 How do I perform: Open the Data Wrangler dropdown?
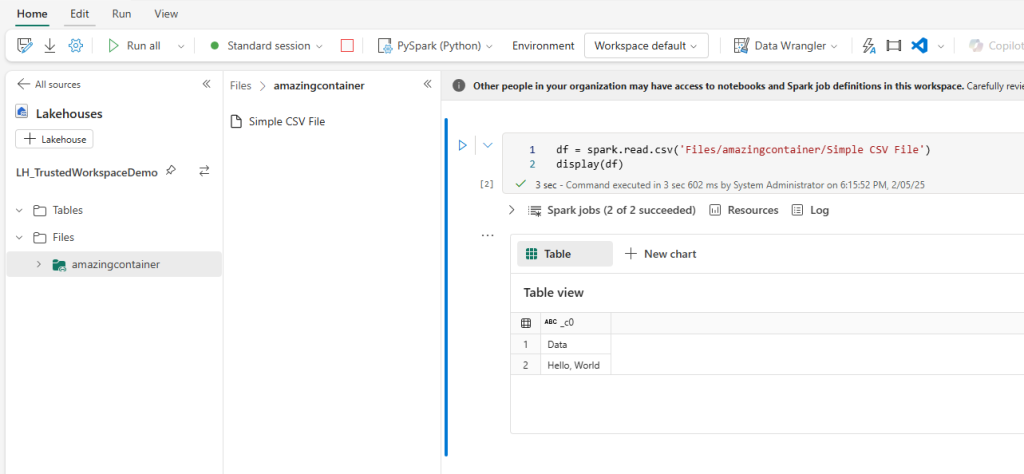coord(786,46)
